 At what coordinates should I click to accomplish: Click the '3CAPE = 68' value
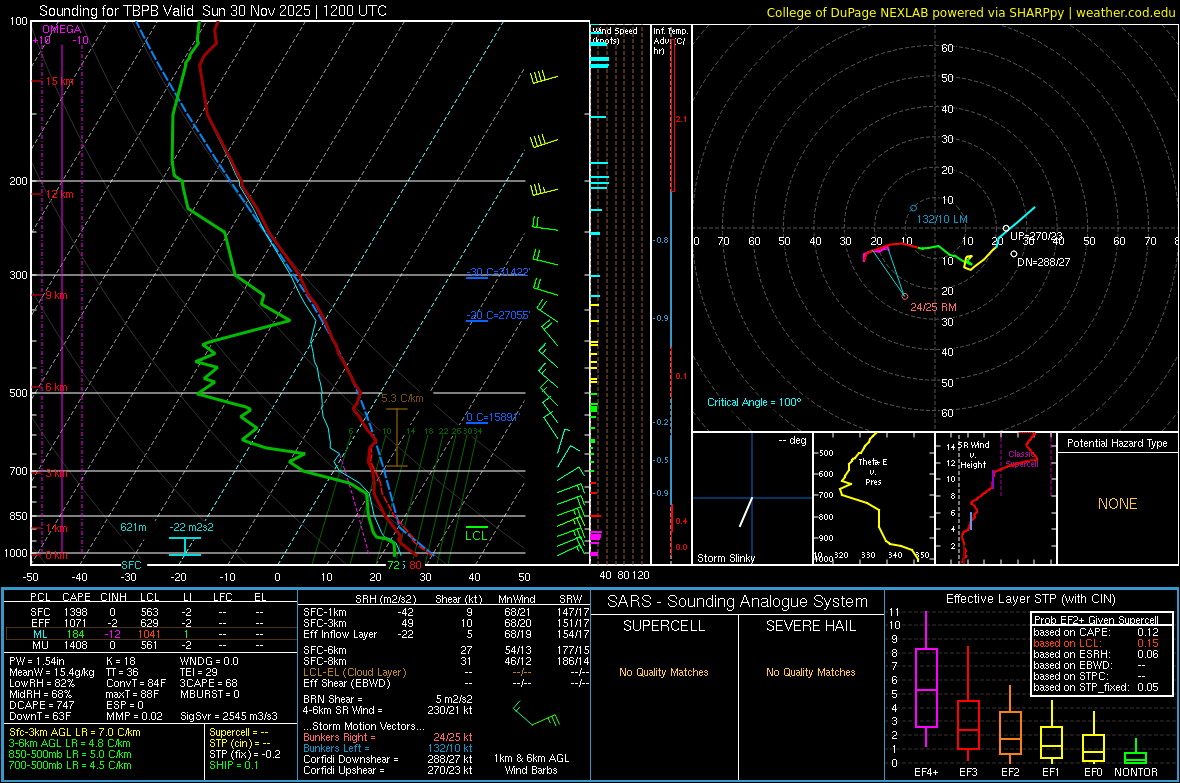pyautogui.click(x=208, y=684)
